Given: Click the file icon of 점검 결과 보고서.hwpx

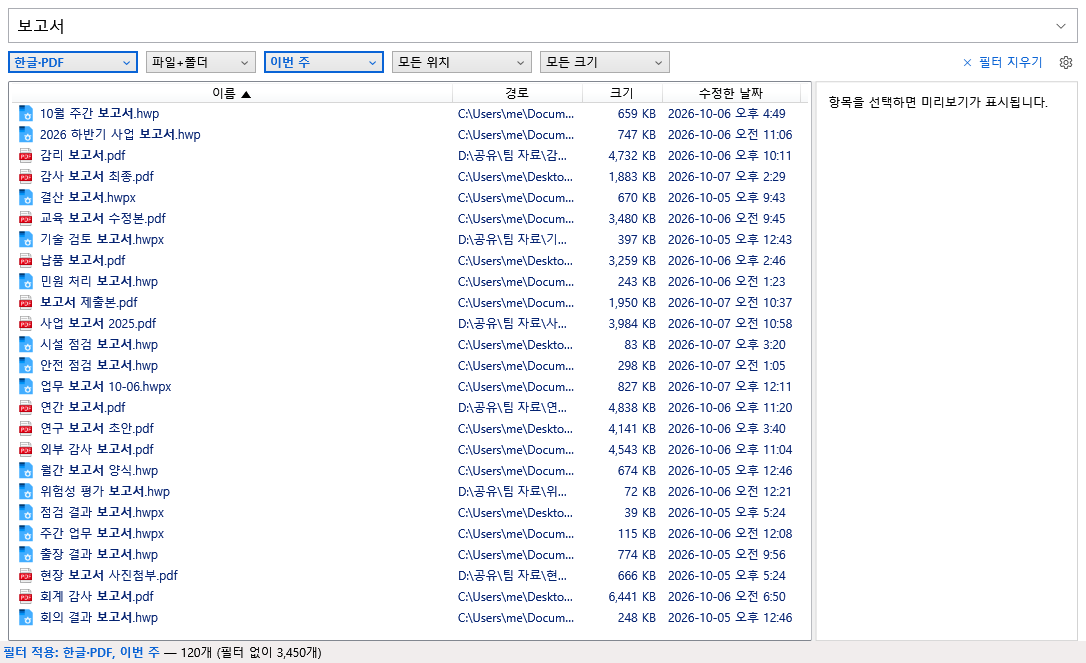Looking at the screenshot, I should tap(26, 513).
